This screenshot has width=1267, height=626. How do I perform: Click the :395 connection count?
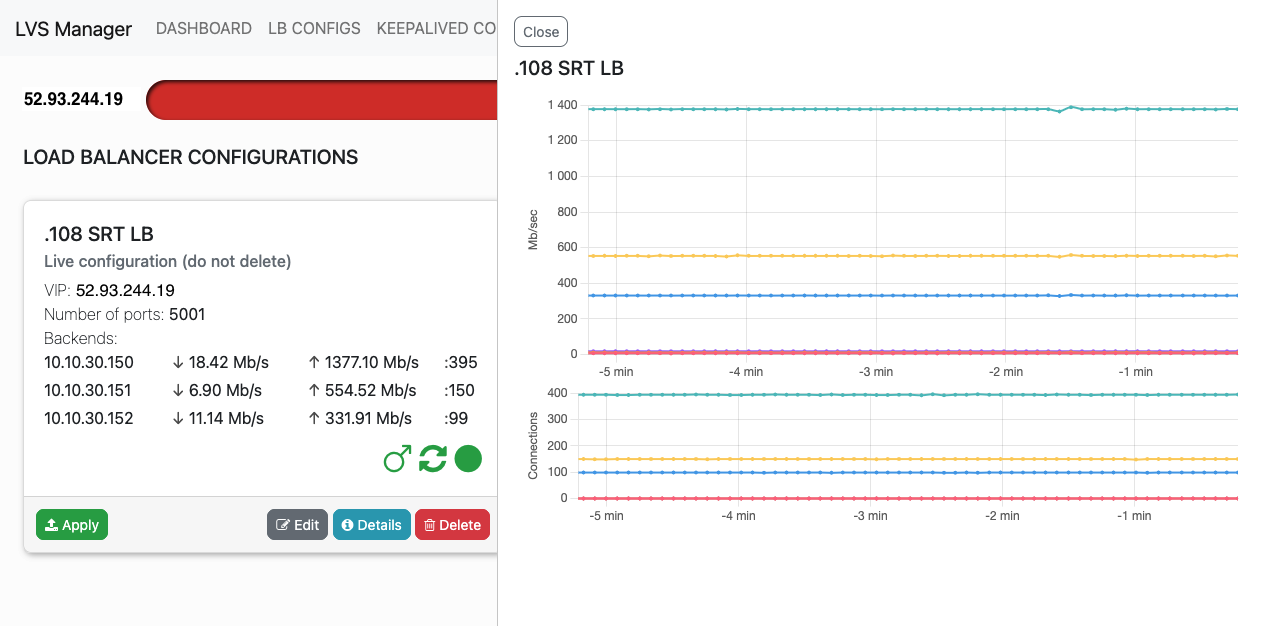click(x=461, y=362)
